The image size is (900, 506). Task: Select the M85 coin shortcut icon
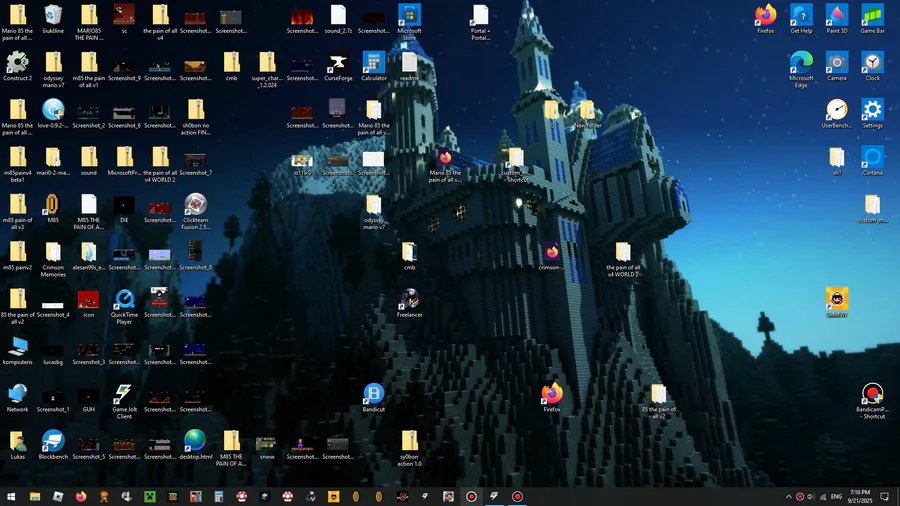point(53,205)
